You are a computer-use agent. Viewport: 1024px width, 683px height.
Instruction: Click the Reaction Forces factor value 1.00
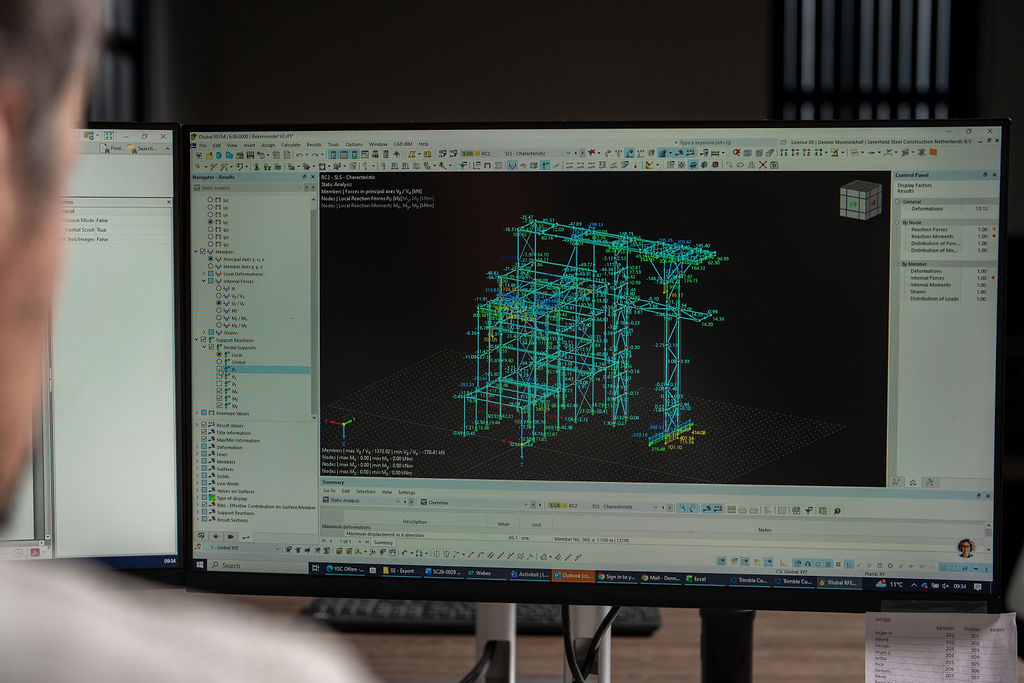click(x=982, y=230)
